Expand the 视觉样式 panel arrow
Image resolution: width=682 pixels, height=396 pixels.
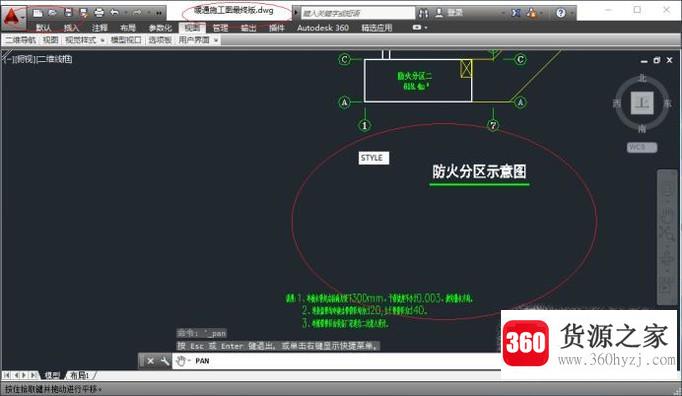(x=102, y=40)
